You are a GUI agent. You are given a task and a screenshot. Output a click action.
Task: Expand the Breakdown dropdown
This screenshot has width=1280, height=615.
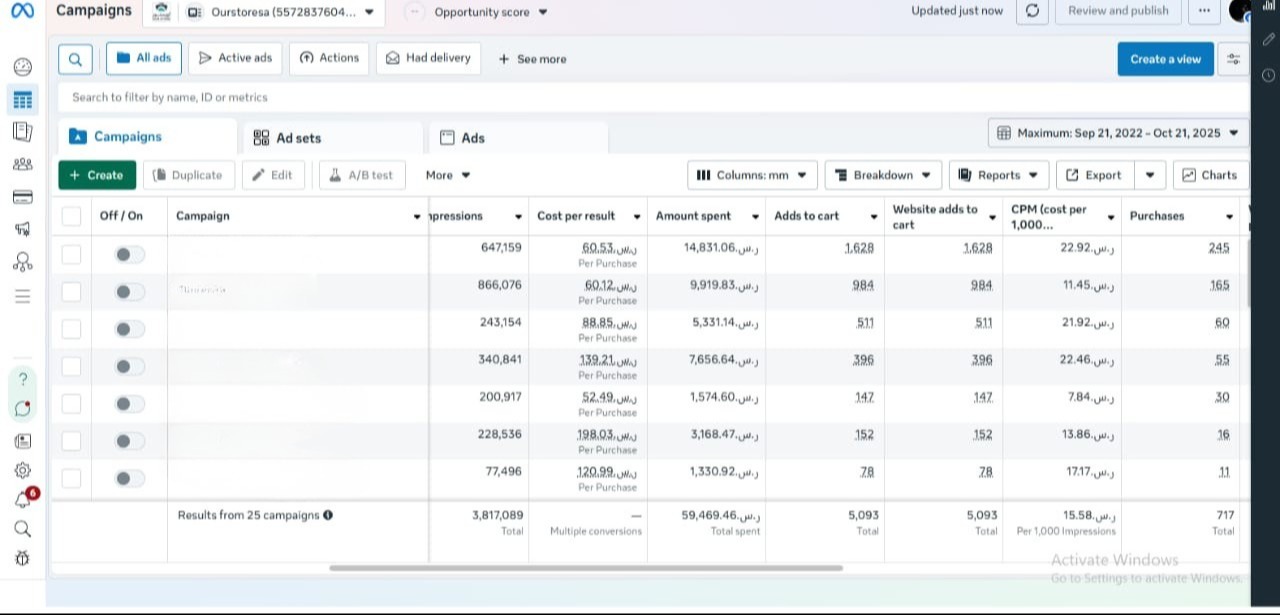882,175
